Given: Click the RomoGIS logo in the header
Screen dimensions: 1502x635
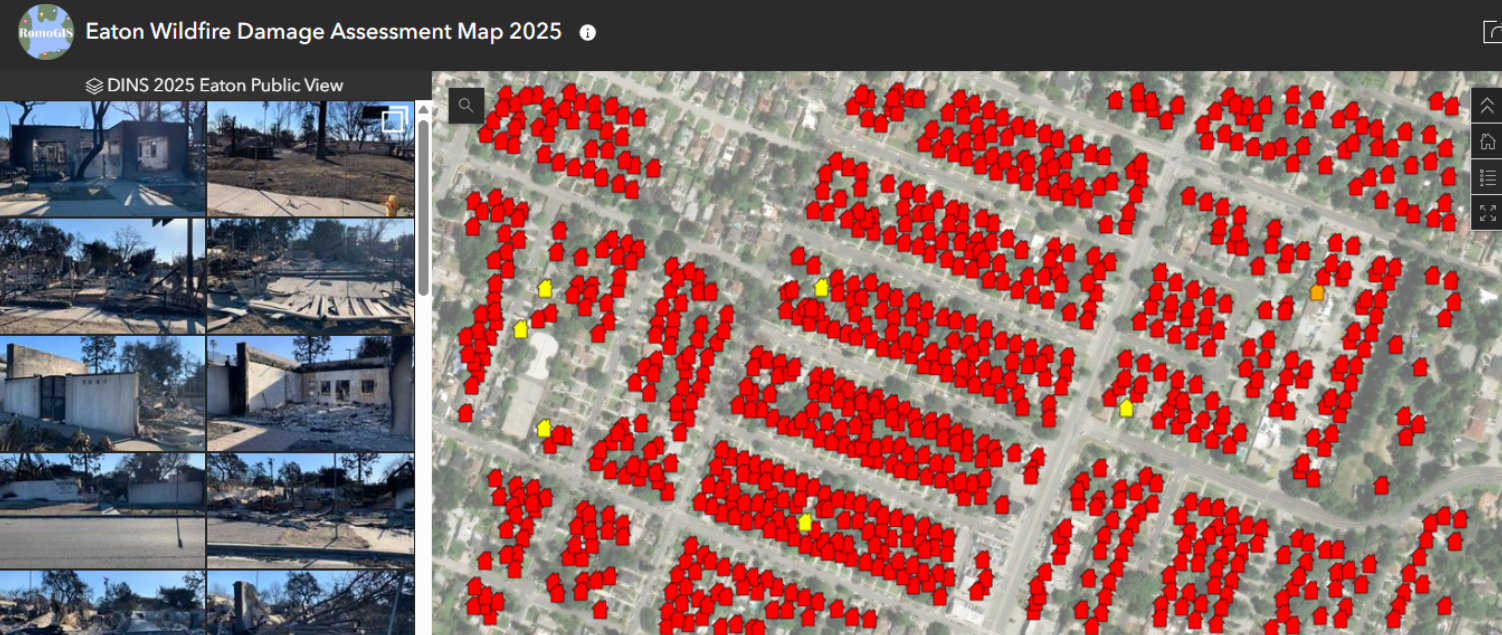Looking at the screenshot, I should point(45,32).
